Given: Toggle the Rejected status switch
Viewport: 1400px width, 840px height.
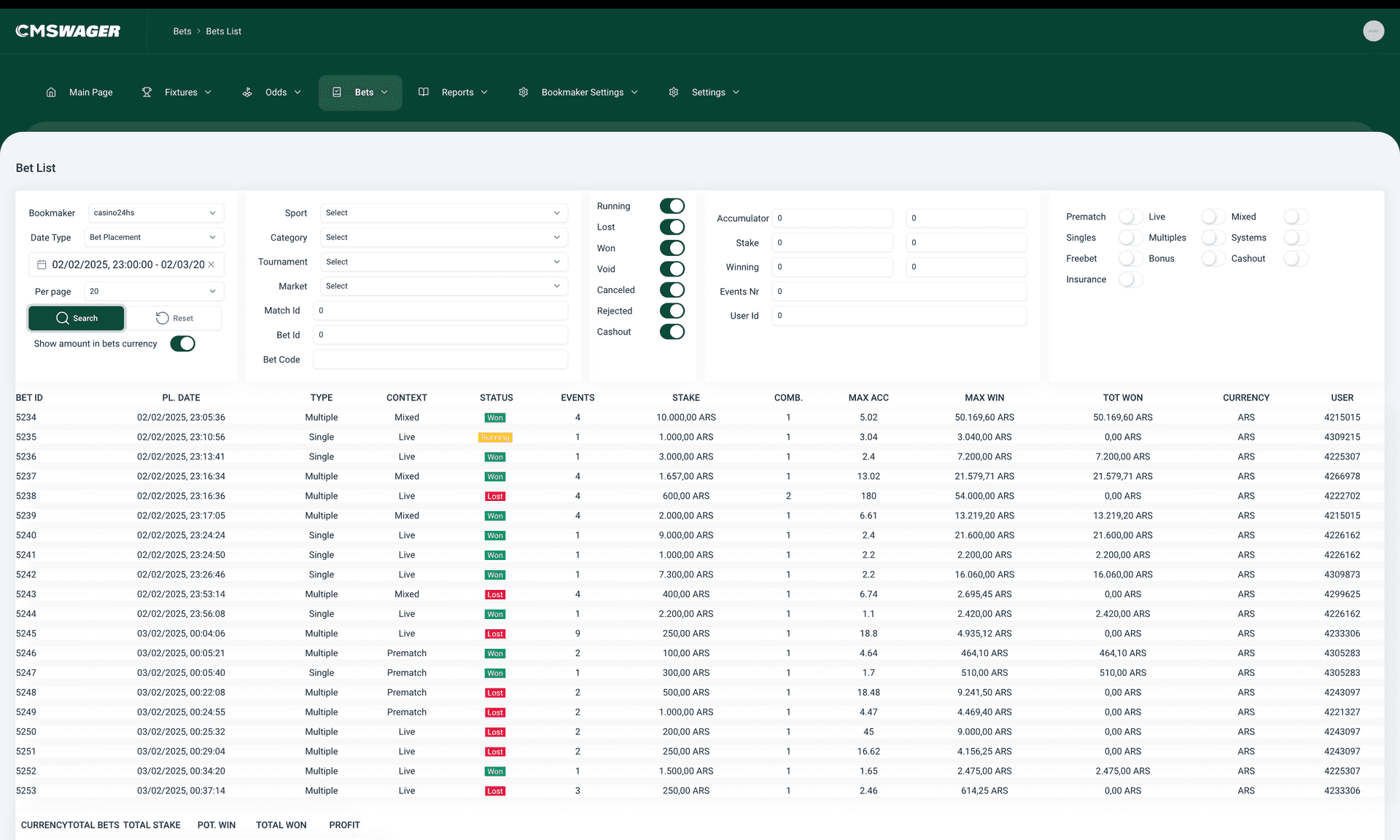Looking at the screenshot, I should [x=672, y=311].
